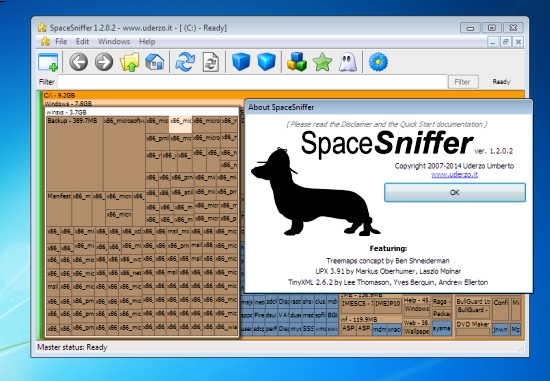Select the Manifest block in winsxs

pos(59,208)
